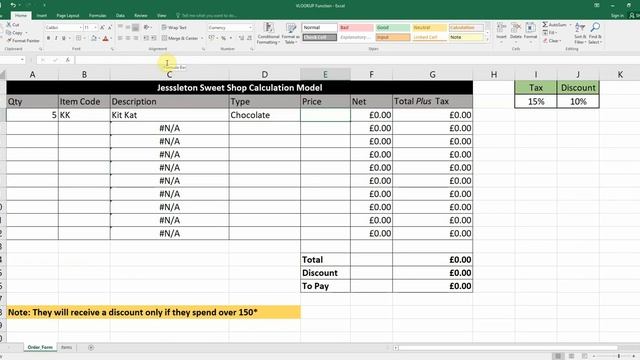Add a new sheet with plus icon

pos(91,347)
